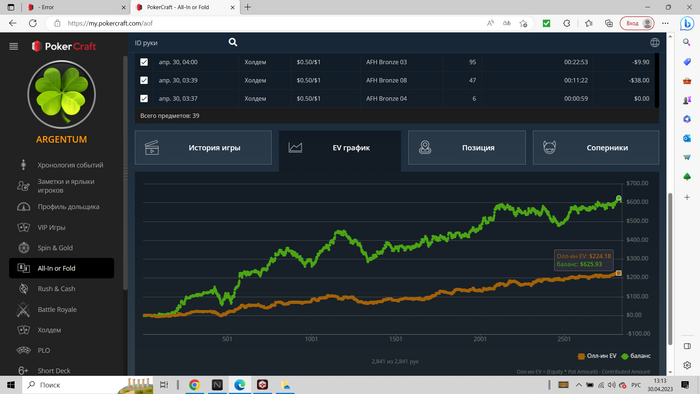Click the PokerCraft logo
The width and height of the screenshot is (700, 394).
(x=64, y=46)
